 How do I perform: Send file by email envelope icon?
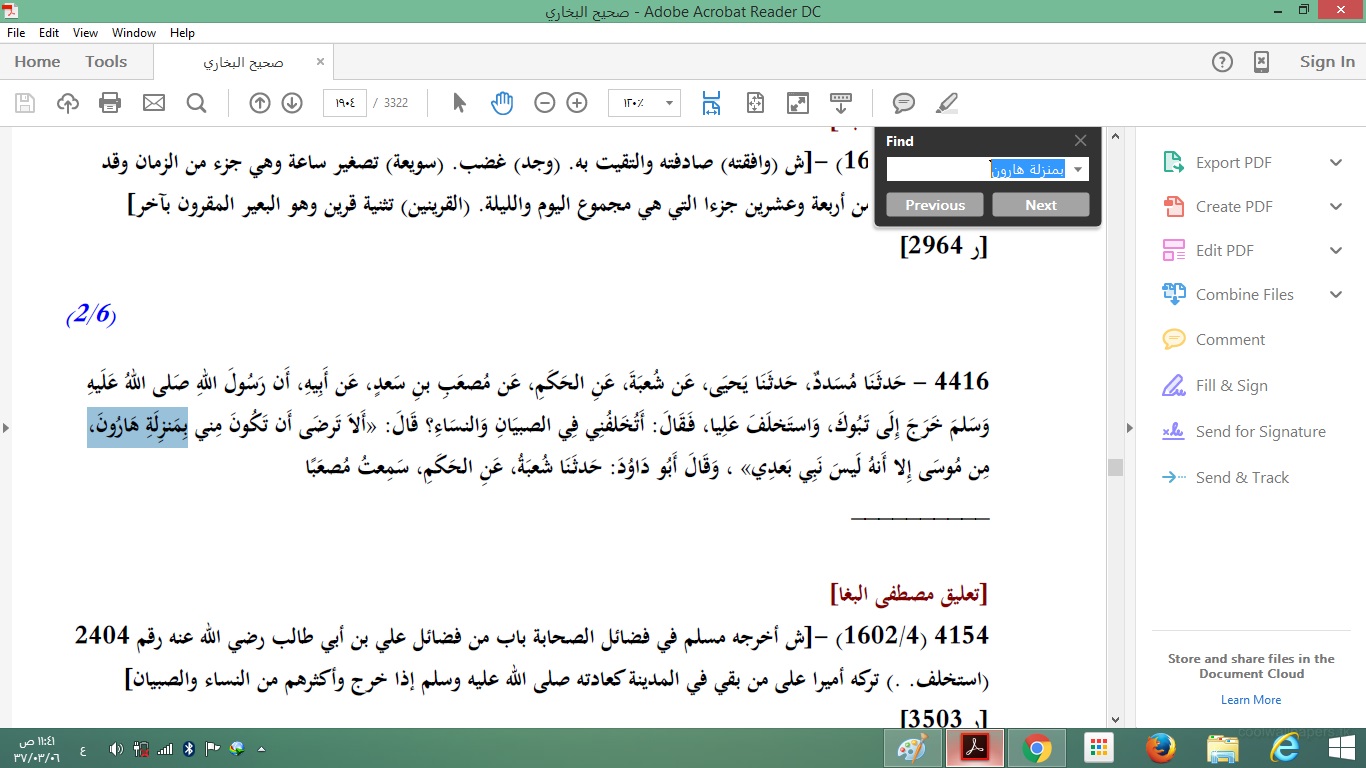(x=153, y=103)
